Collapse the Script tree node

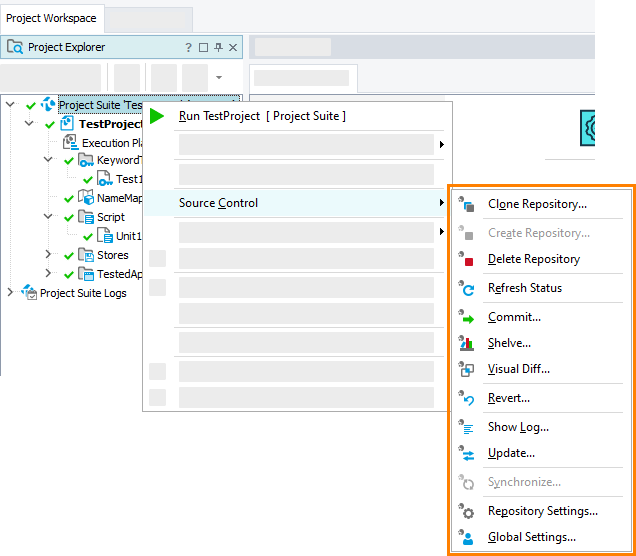[x=48, y=217]
